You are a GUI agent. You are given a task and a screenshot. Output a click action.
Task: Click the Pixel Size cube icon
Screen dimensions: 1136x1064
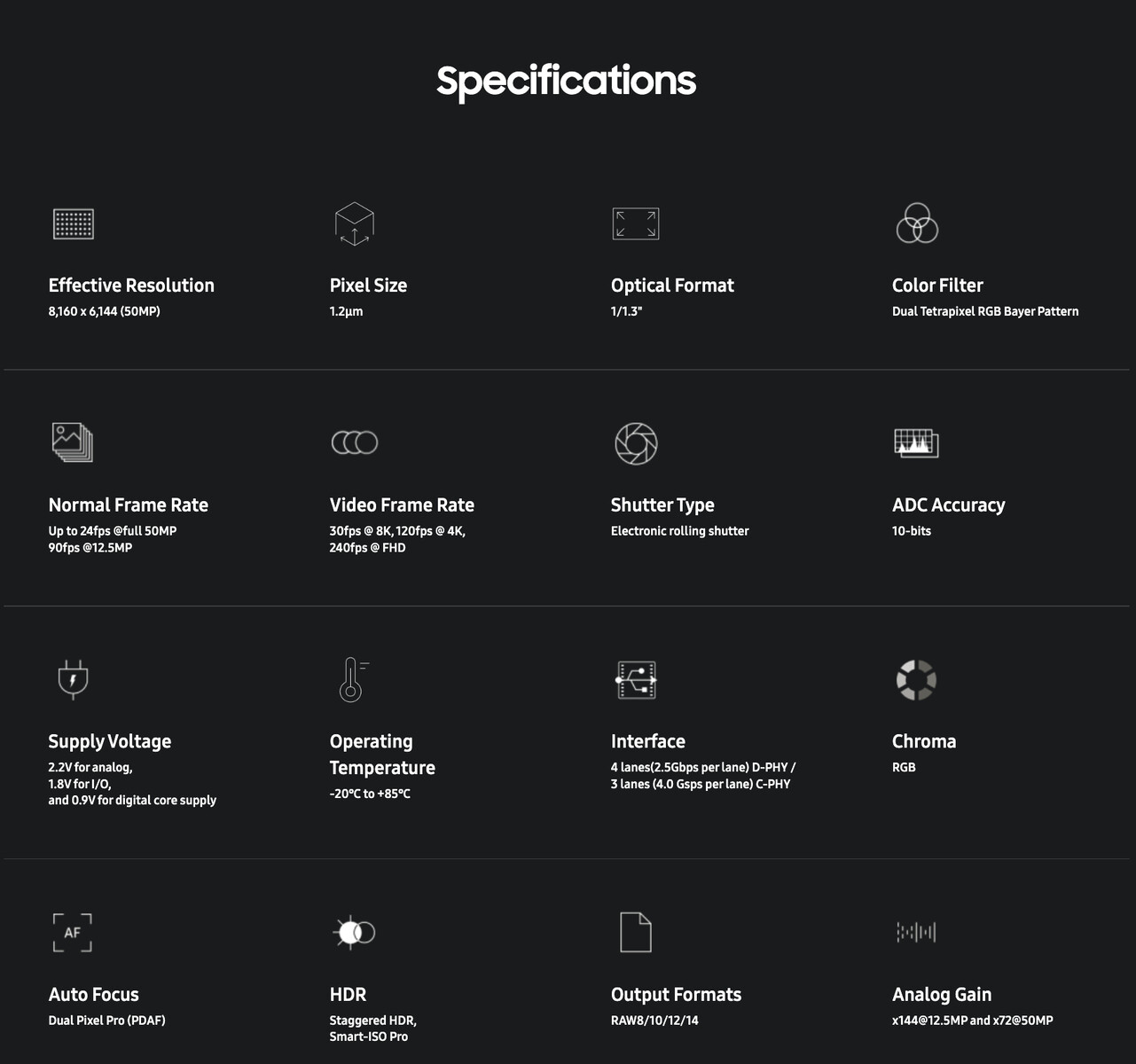[354, 223]
